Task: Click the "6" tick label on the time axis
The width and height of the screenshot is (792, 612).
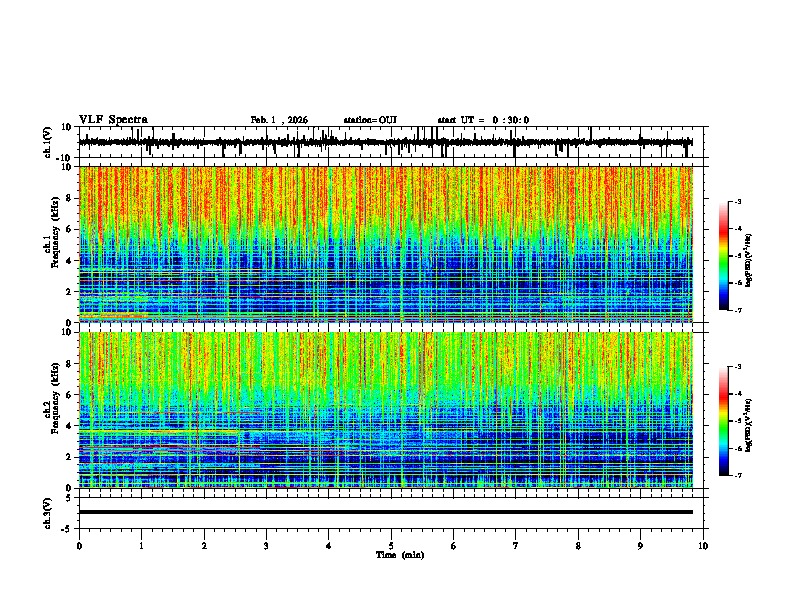Action: pos(454,546)
